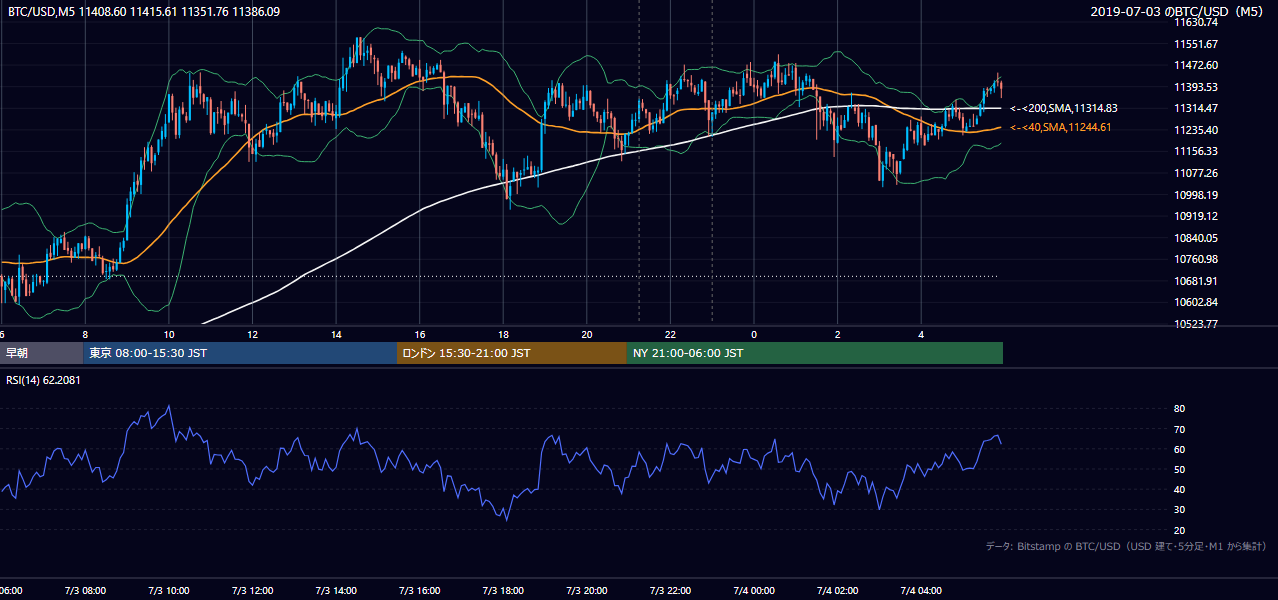The height and width of the screenshot is (600, 1278).
Task: Click the RSI scale value 70
Action: 1180,429
